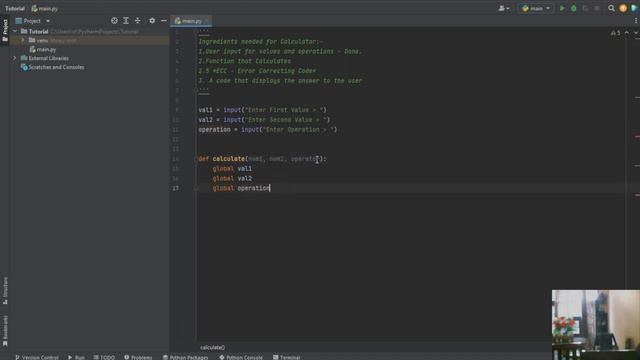The width and height of the screenshot is (640, 360).
Task: Toggle the Project side tool window button
Action: tap(5, 30)
